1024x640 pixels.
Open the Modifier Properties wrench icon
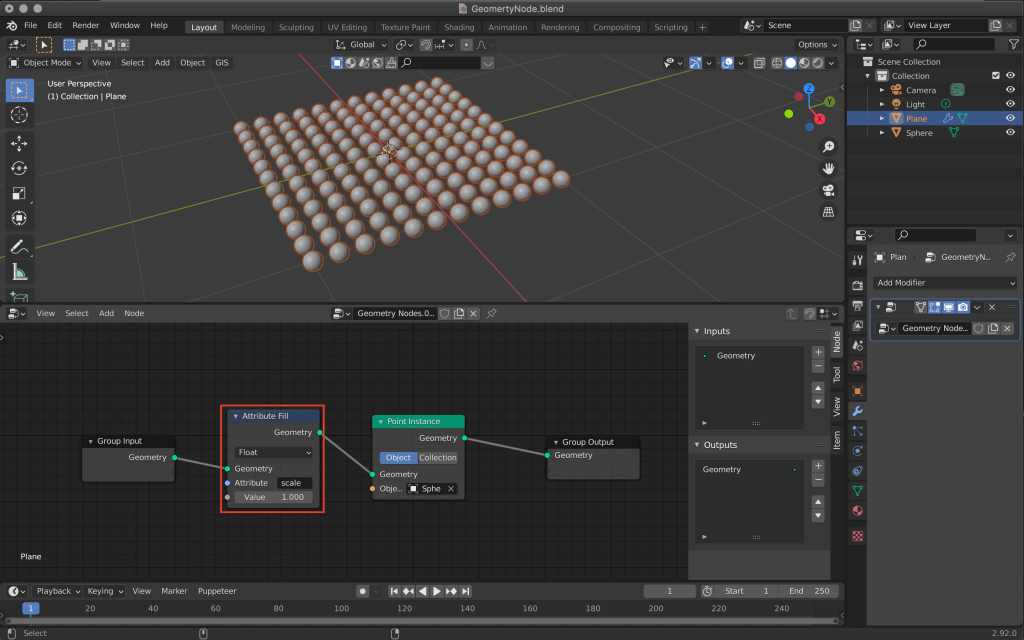858,412
